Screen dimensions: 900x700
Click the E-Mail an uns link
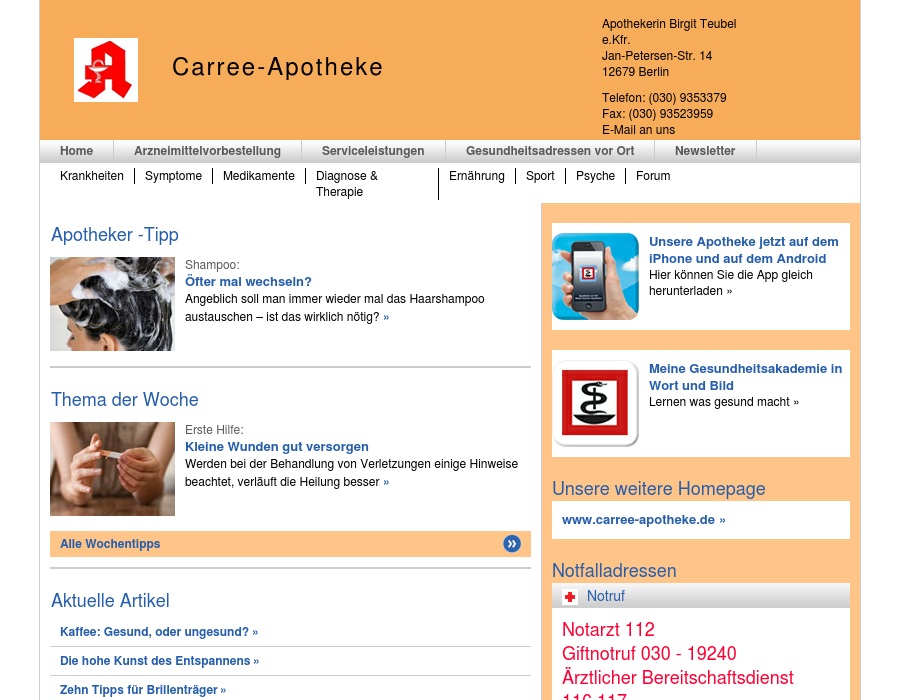point(638,130)
